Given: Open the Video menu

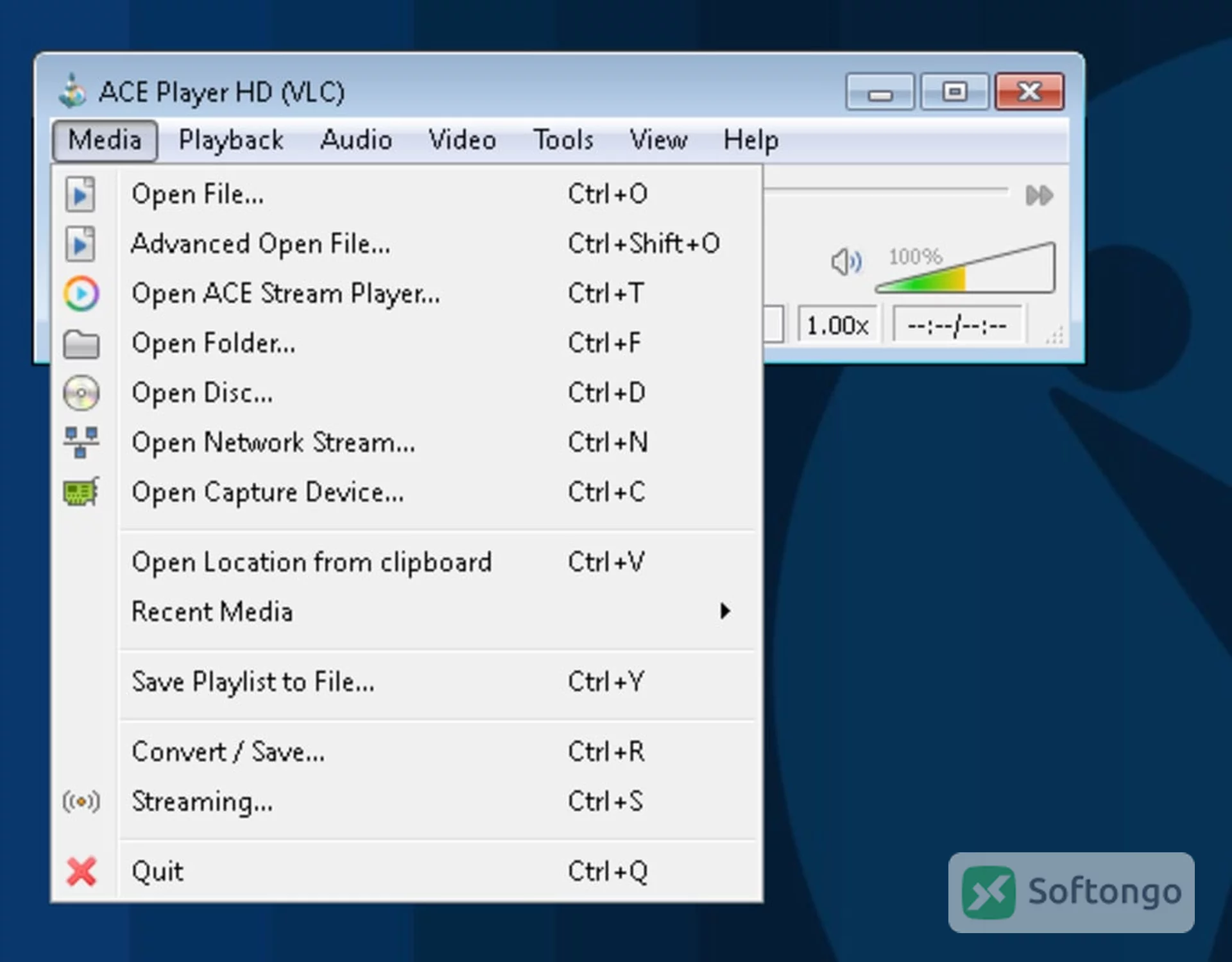Looking at the screenshot, I should [462, 140].
